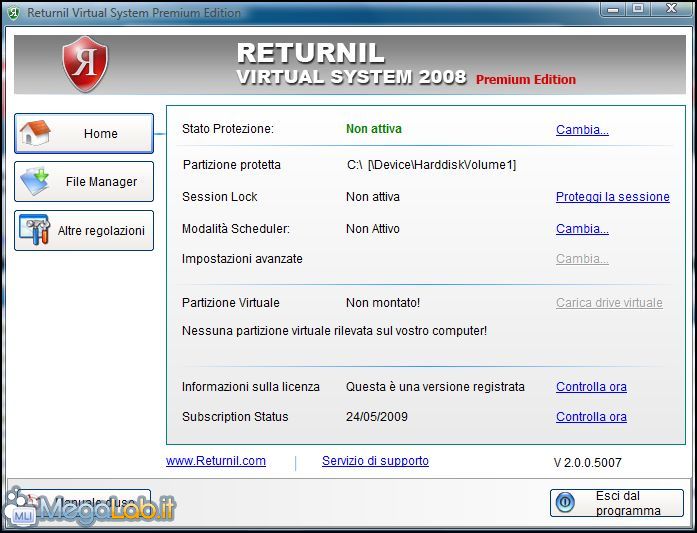Minimize the Returnil window

613,9
